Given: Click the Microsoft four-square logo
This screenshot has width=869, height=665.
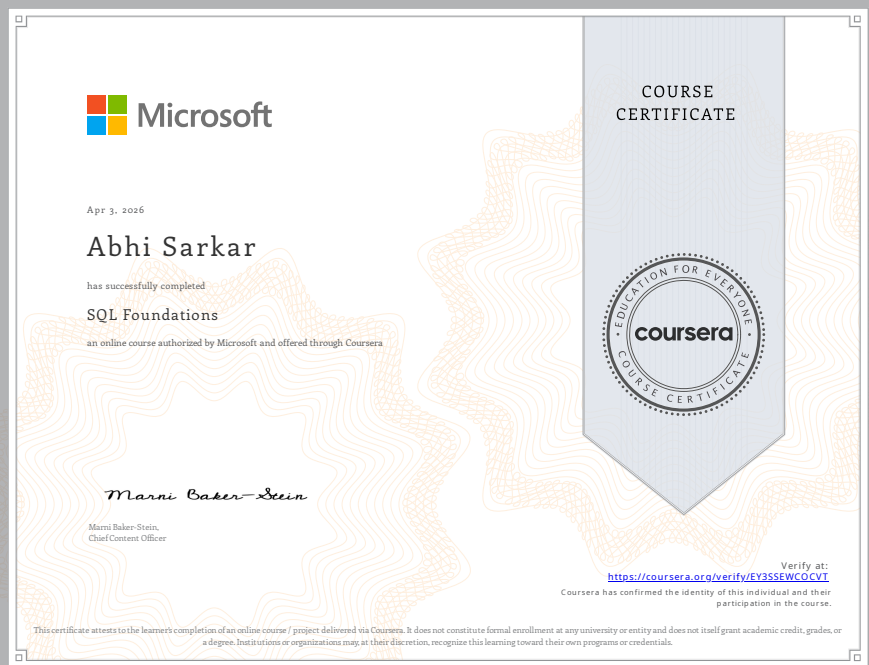Looking at the screenshot, I should click(x=108, y=115).
